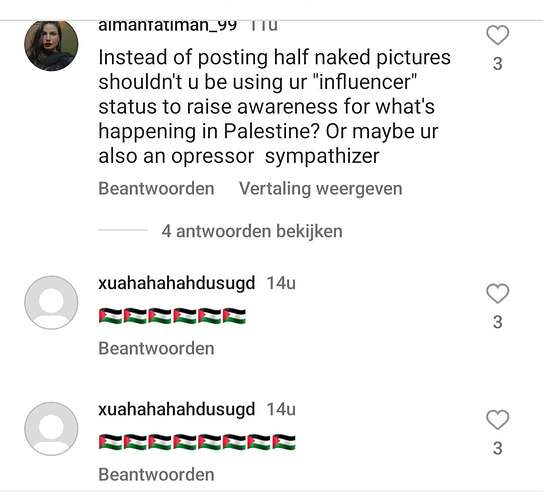Click the comment text about raising awareness

274,107
